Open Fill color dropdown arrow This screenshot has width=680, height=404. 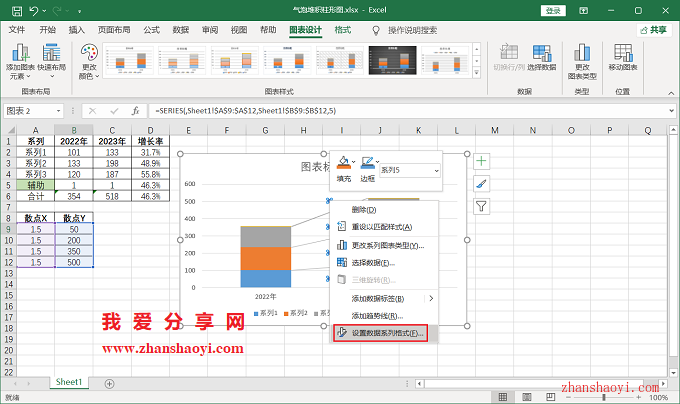click(x=353, y=162)
